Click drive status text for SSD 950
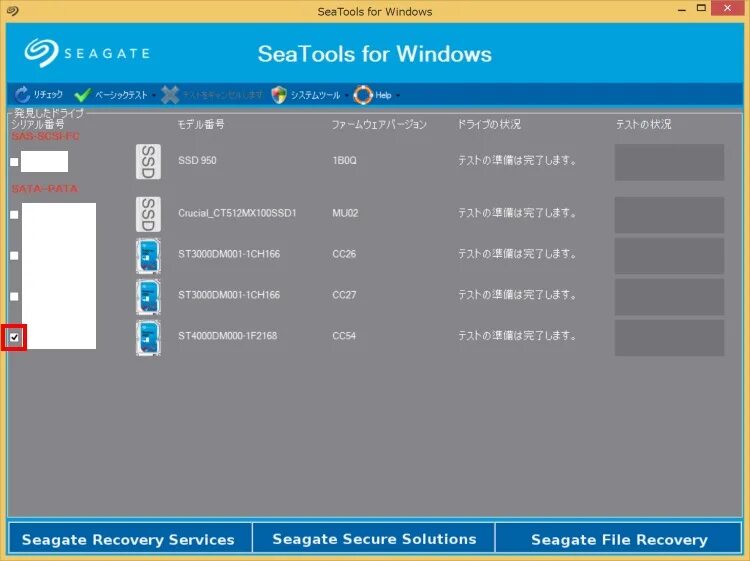Image resolution: width=750 pixels, height=561 pixels. tap(517, 160)
